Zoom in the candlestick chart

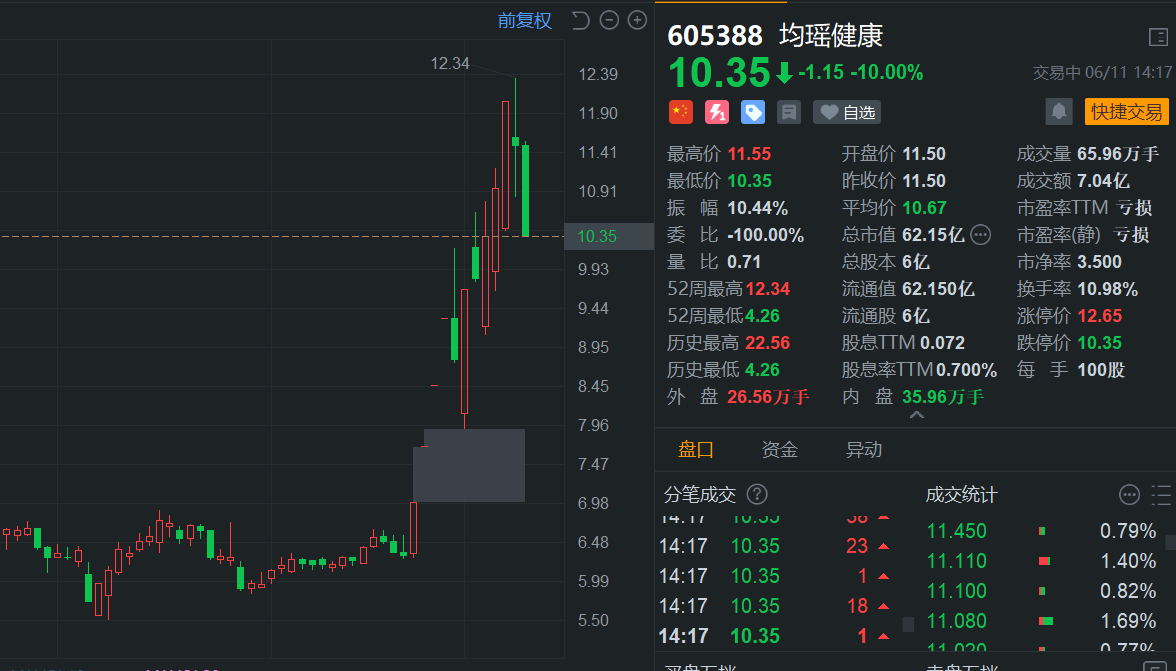[637, 20]
